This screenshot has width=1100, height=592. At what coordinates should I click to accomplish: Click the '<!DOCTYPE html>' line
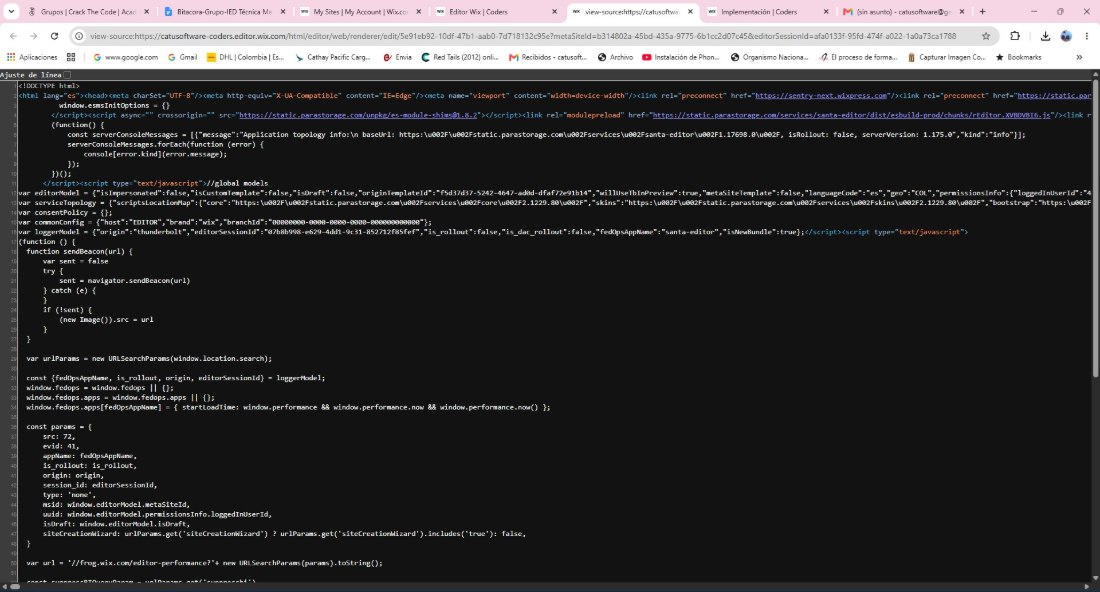pos(48,86)
